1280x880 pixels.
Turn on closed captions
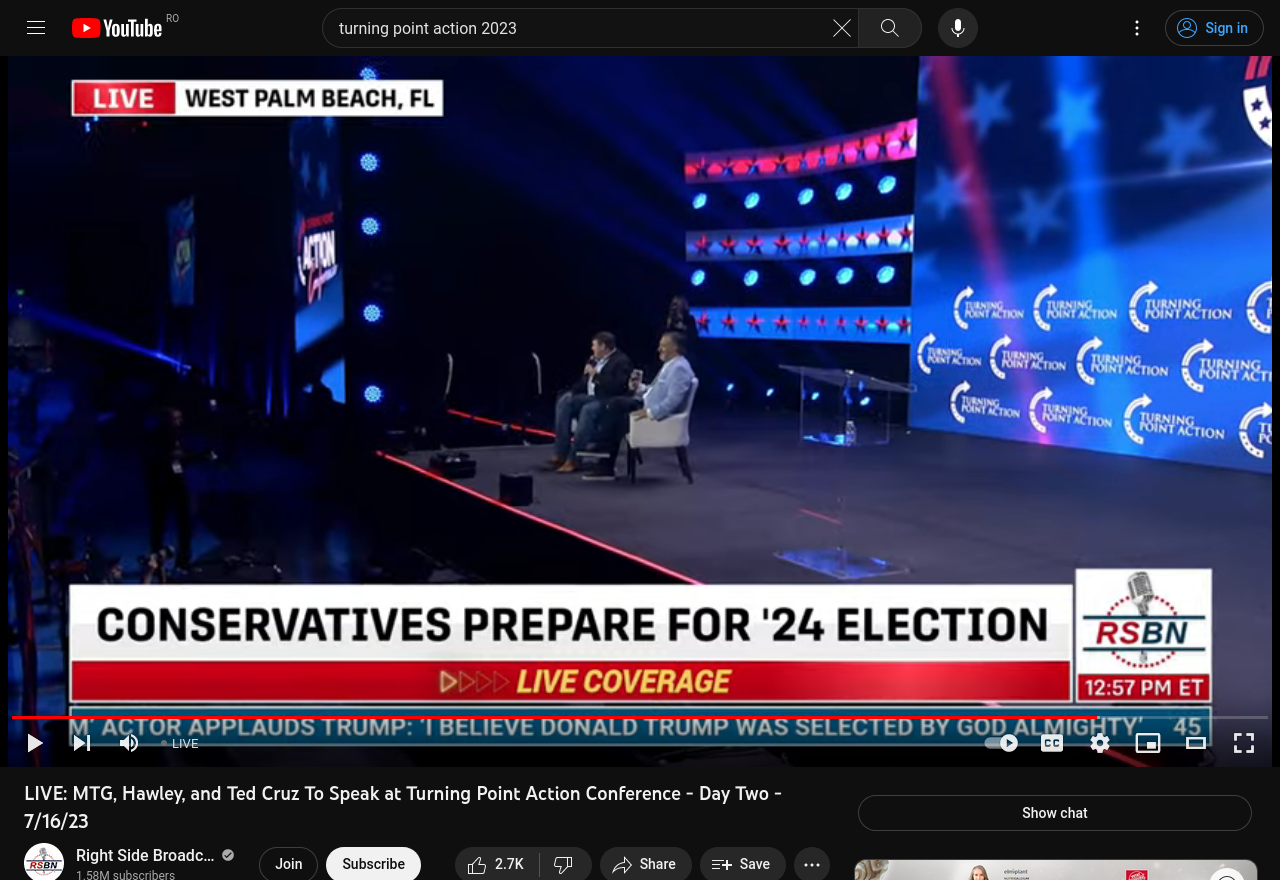coord(1052,743)
